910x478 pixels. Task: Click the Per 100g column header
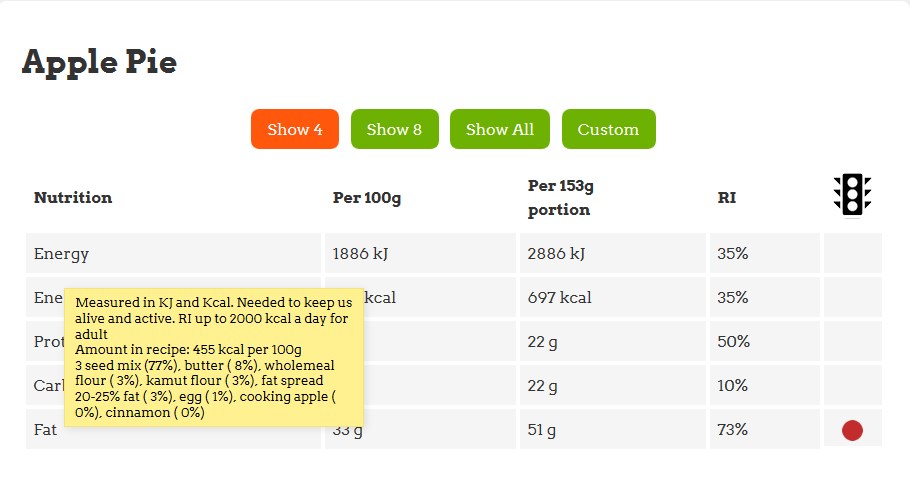point(367,198)
